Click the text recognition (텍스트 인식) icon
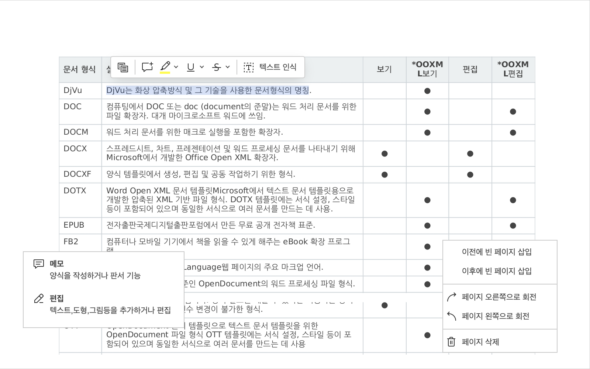The height and width of the screenshot is (369, 590). point(248,67)
